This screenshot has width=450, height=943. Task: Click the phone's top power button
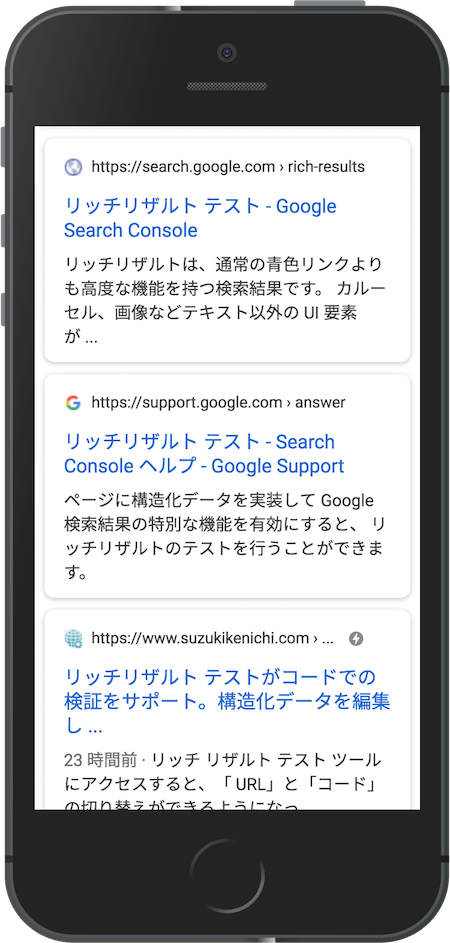[329, 4]
